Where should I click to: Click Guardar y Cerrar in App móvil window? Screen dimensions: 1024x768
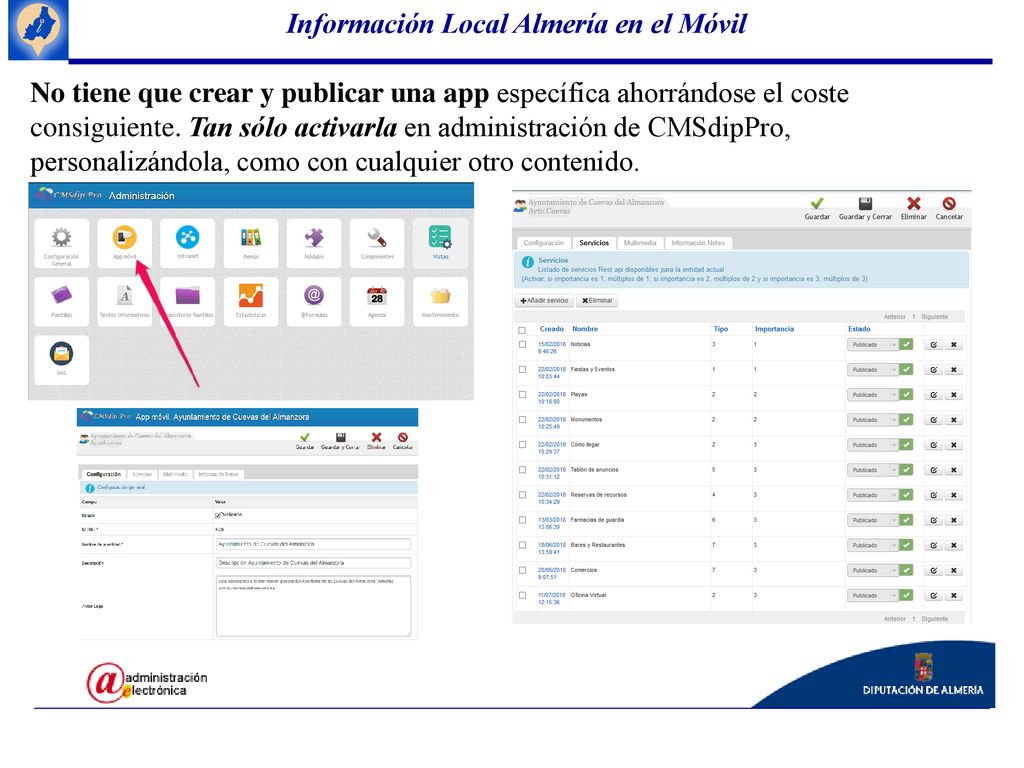pos(340,441)
